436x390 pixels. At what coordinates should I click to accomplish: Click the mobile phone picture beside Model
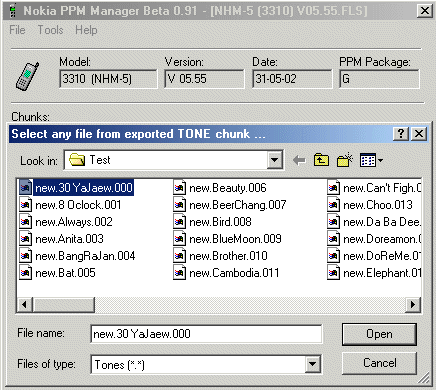pyautogui.click(x=27, y=76)
